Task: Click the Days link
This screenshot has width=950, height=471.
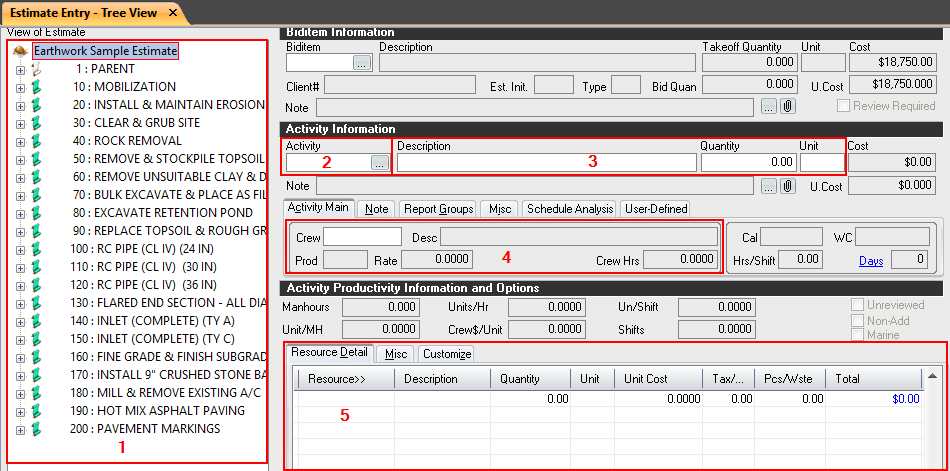Action: coord(870,260)
